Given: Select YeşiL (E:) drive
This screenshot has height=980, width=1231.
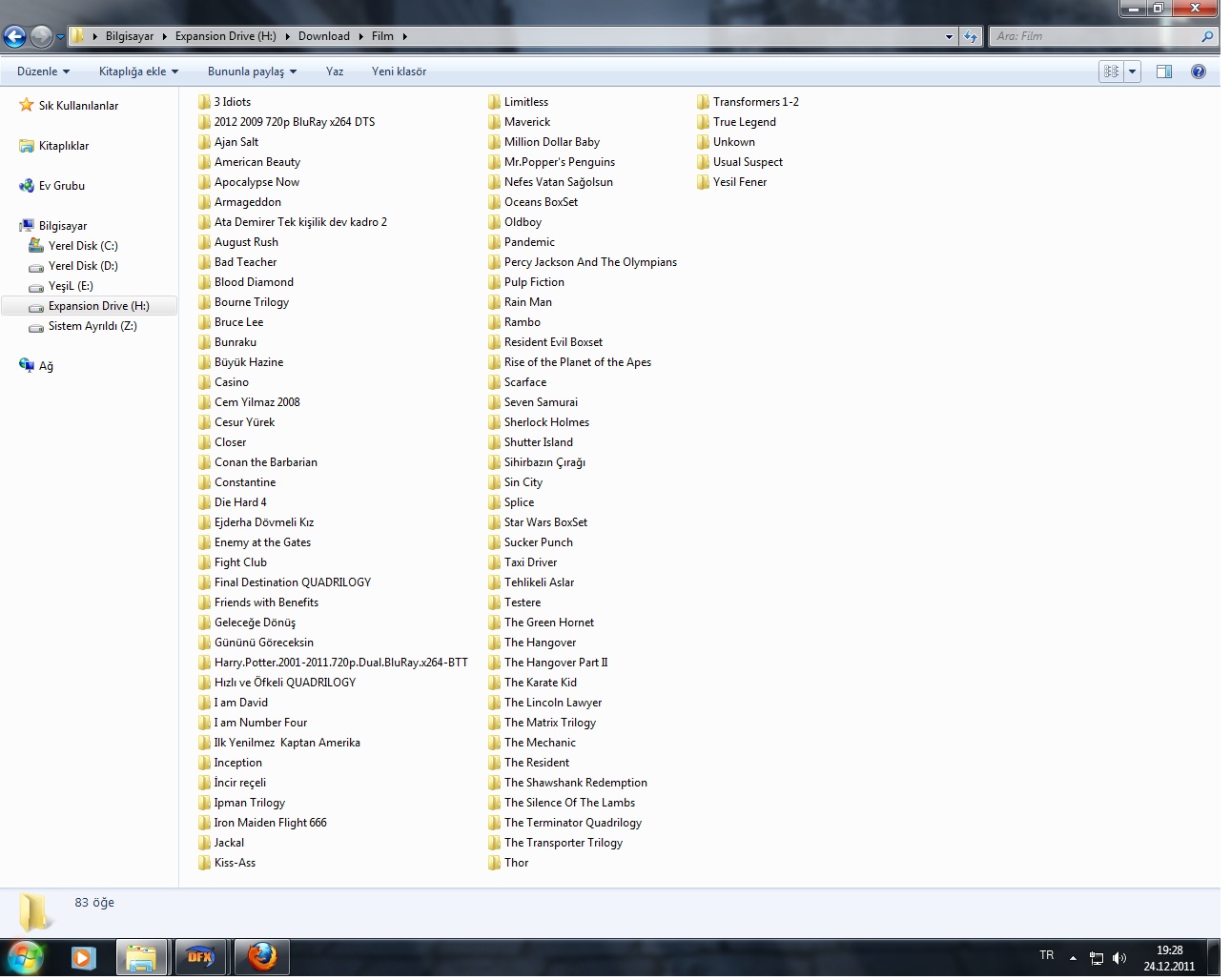Looking at the screenshot, I should click(71, 286).
